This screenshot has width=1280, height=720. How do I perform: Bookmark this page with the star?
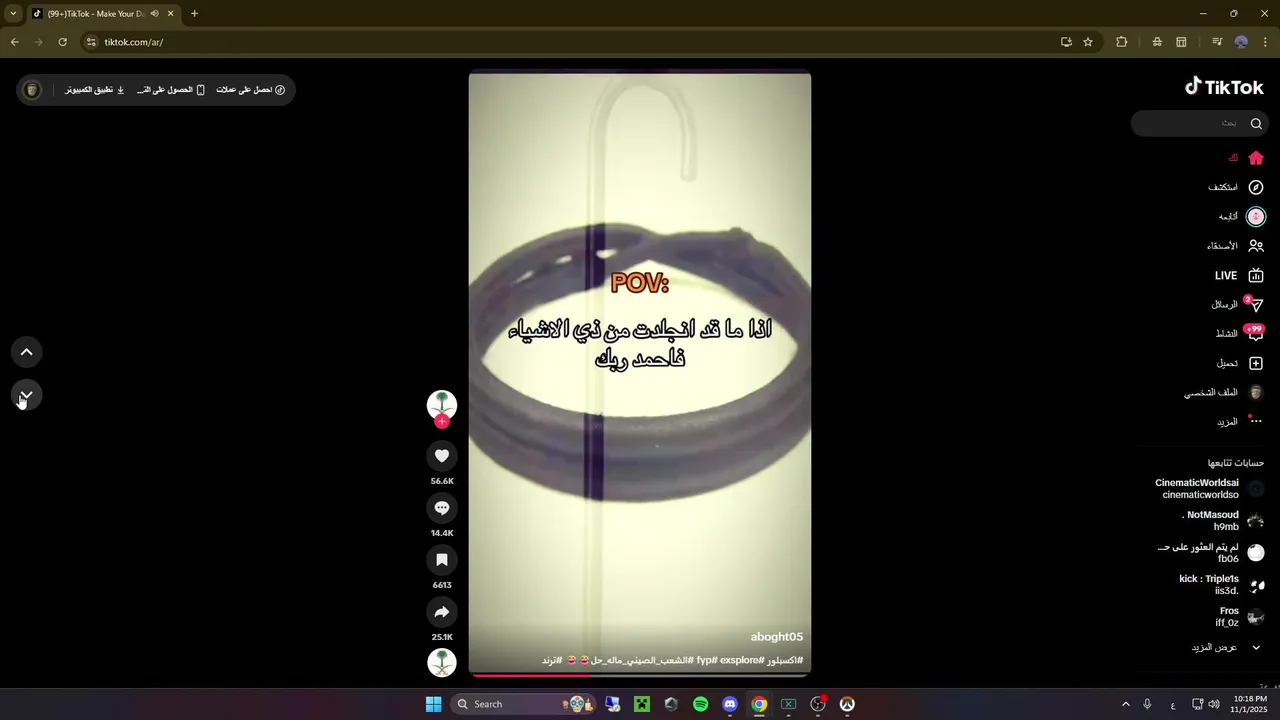click(1088, 42)
